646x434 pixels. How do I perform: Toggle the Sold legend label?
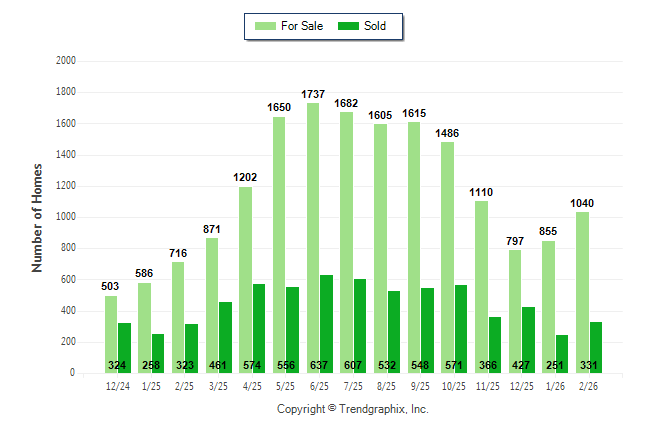click(x=375, y=26)
